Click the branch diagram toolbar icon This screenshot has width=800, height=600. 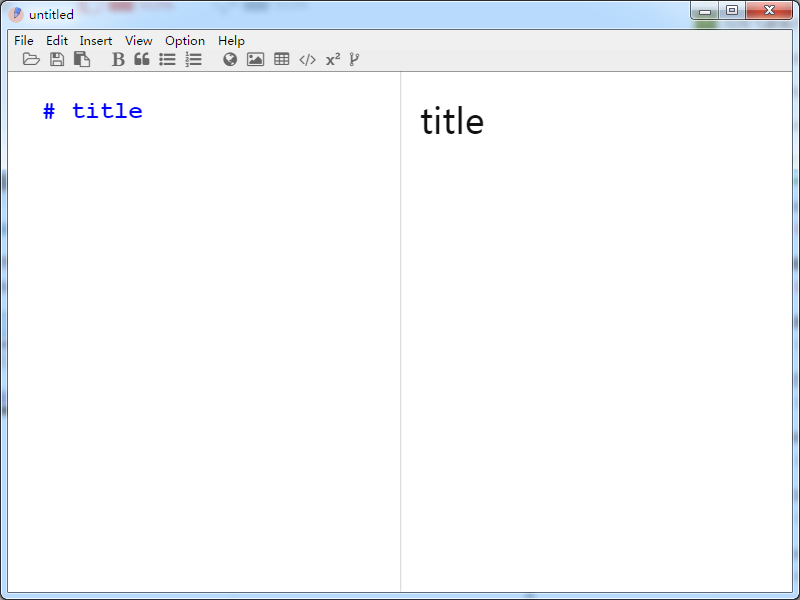point(354,60)
